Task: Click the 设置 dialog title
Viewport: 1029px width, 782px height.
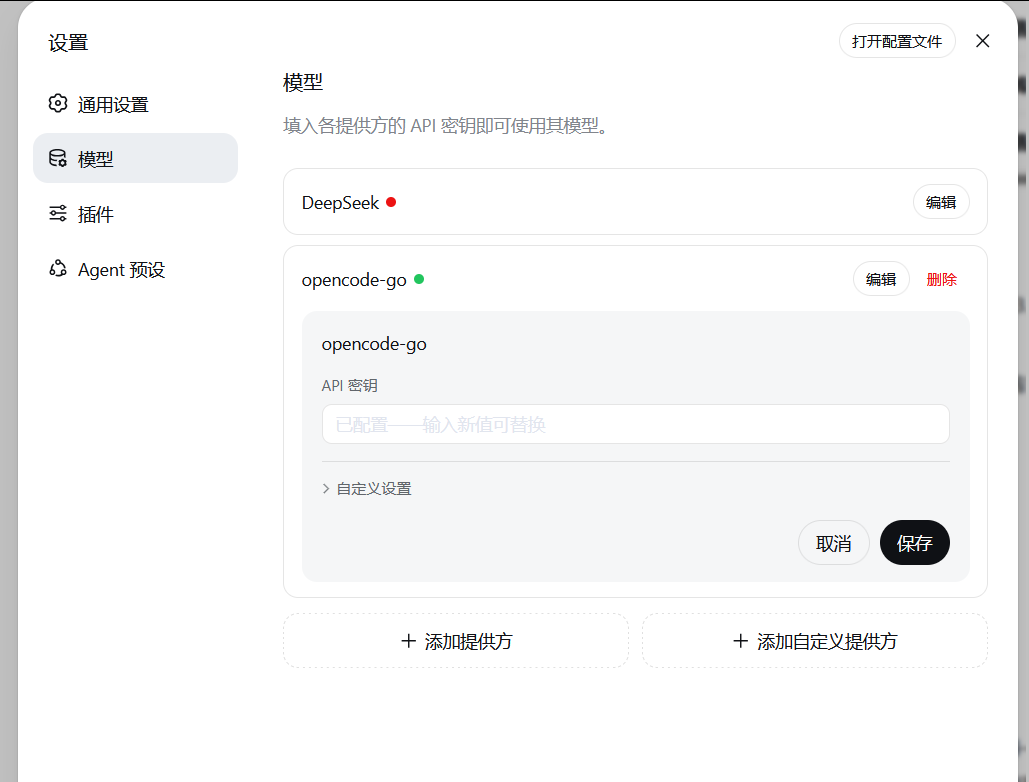Action: 68,43
